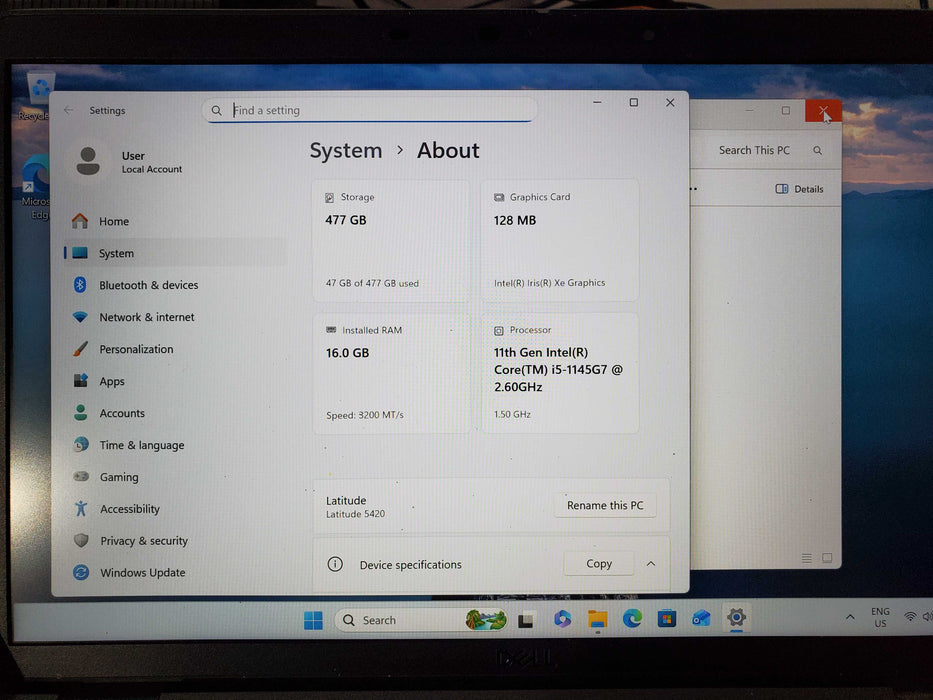
Task: Click the Accessibility icon
Action: (83, 509)
